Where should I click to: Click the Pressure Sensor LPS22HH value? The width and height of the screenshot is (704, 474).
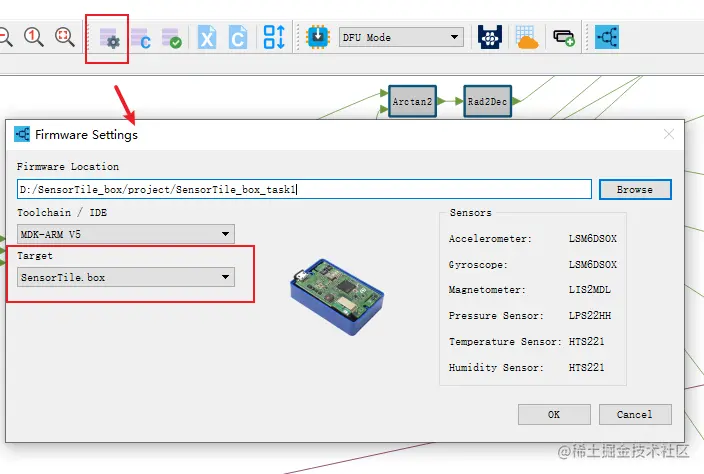pos(590,316)
